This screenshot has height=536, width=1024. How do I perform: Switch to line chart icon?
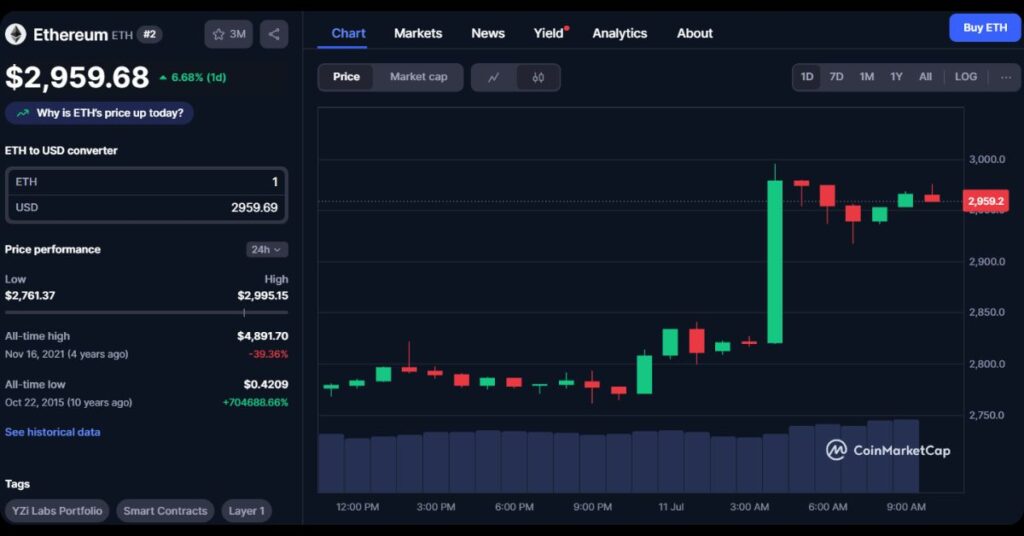tap(494, 77)
